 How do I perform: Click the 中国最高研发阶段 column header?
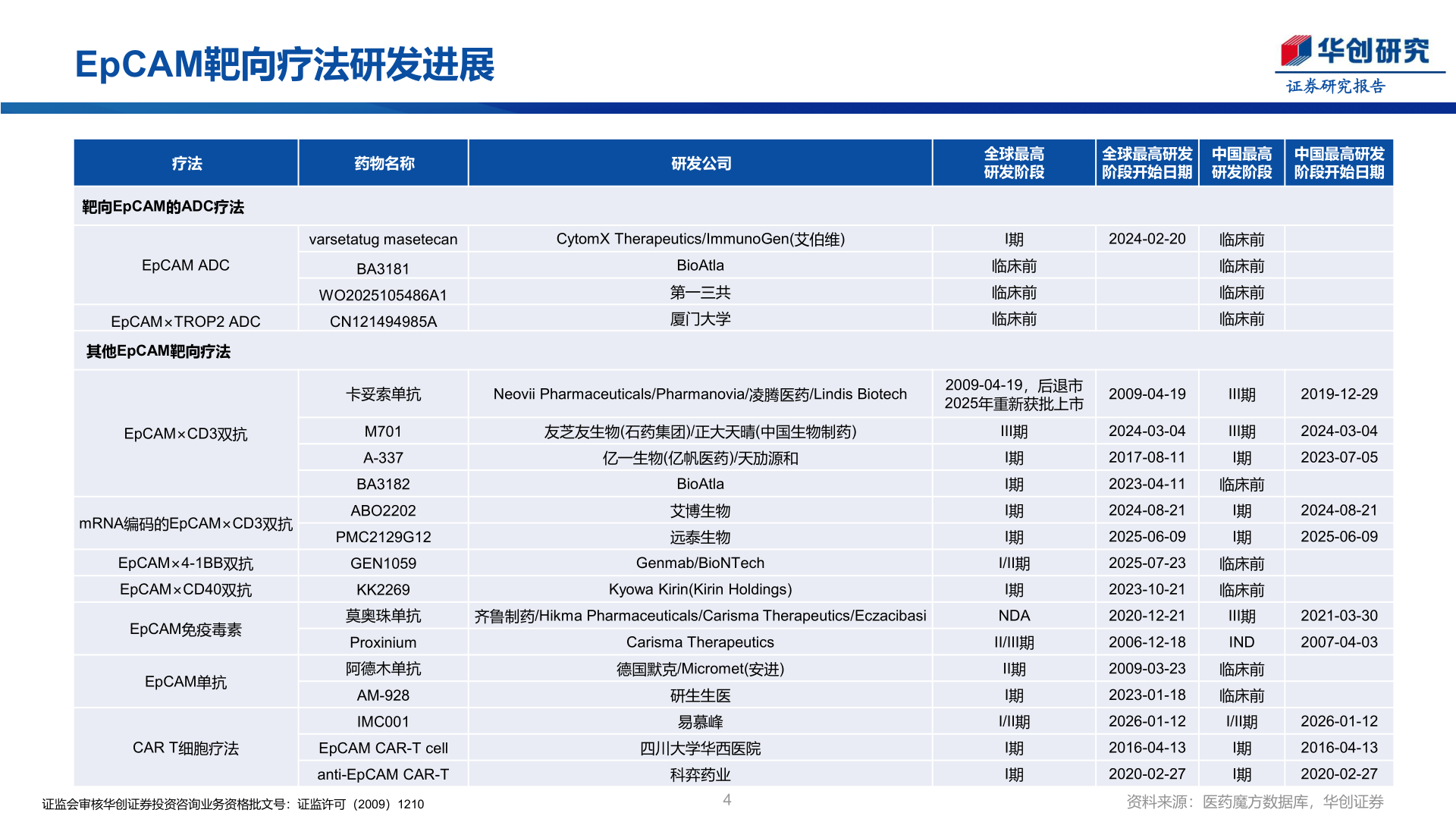pyautogui.click(x=1241, y=163)
